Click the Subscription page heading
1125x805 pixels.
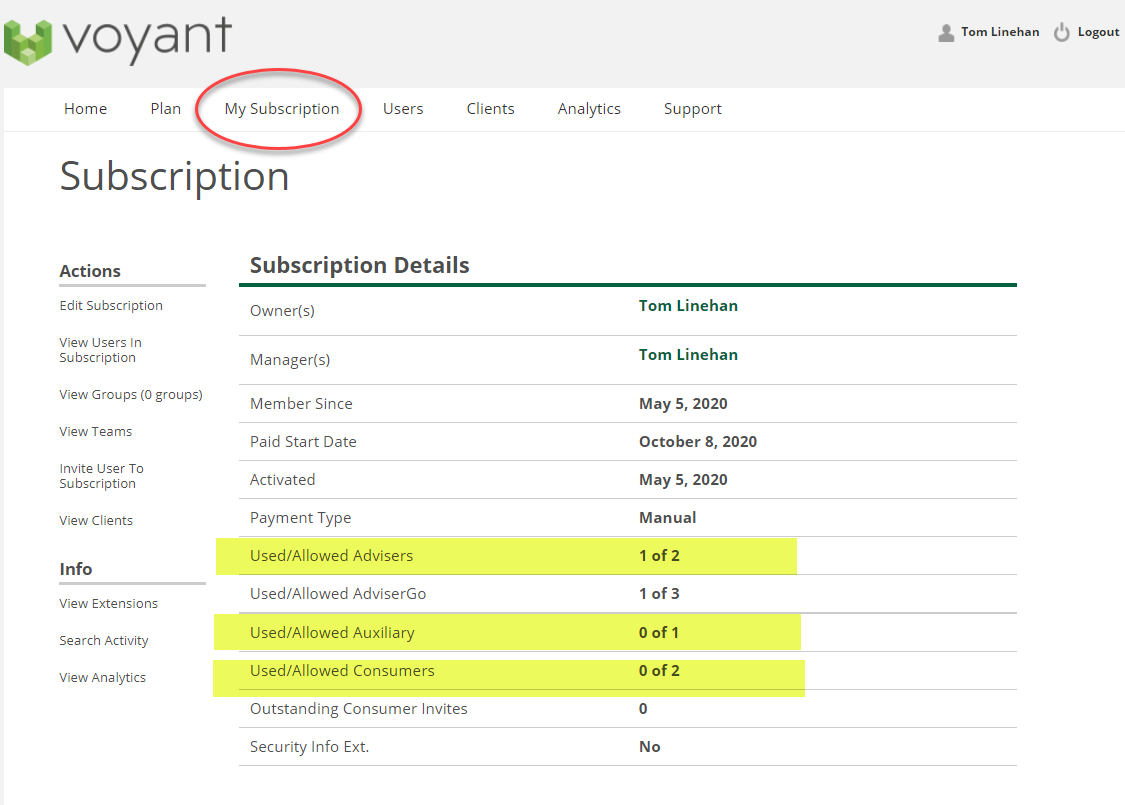coord(174,176)
